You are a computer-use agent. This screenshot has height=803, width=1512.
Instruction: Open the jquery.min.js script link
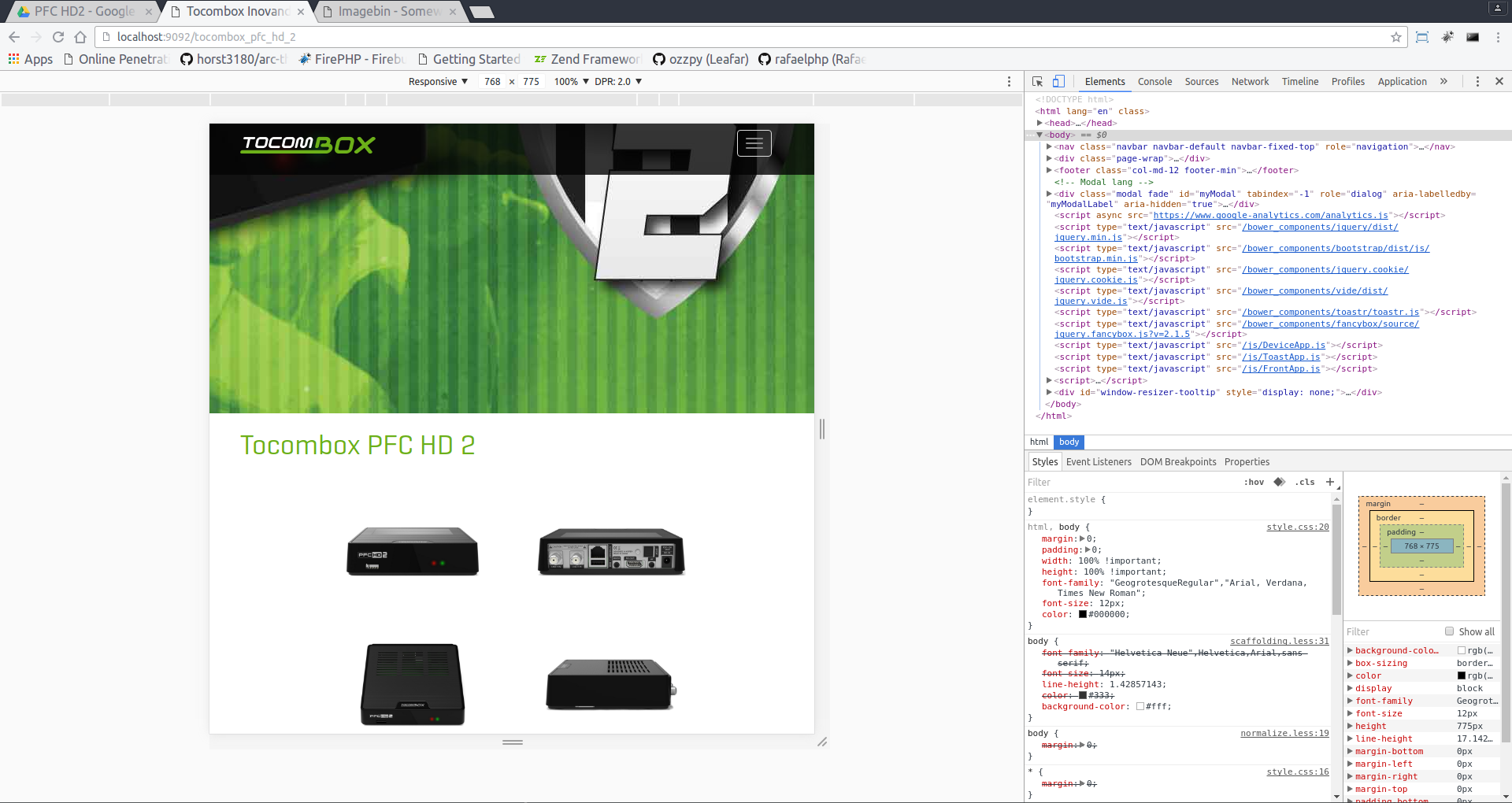pyautogui.click(x=1088, y=237)
